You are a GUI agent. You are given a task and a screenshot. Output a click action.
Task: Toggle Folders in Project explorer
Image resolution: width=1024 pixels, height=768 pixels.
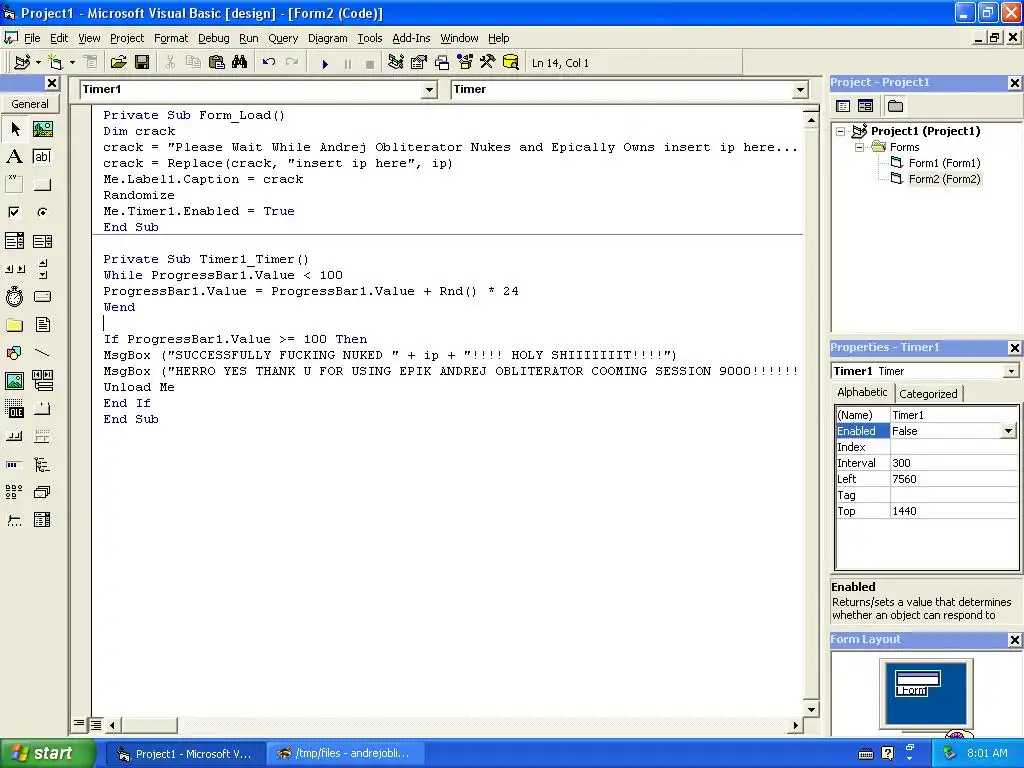[895, 106]
